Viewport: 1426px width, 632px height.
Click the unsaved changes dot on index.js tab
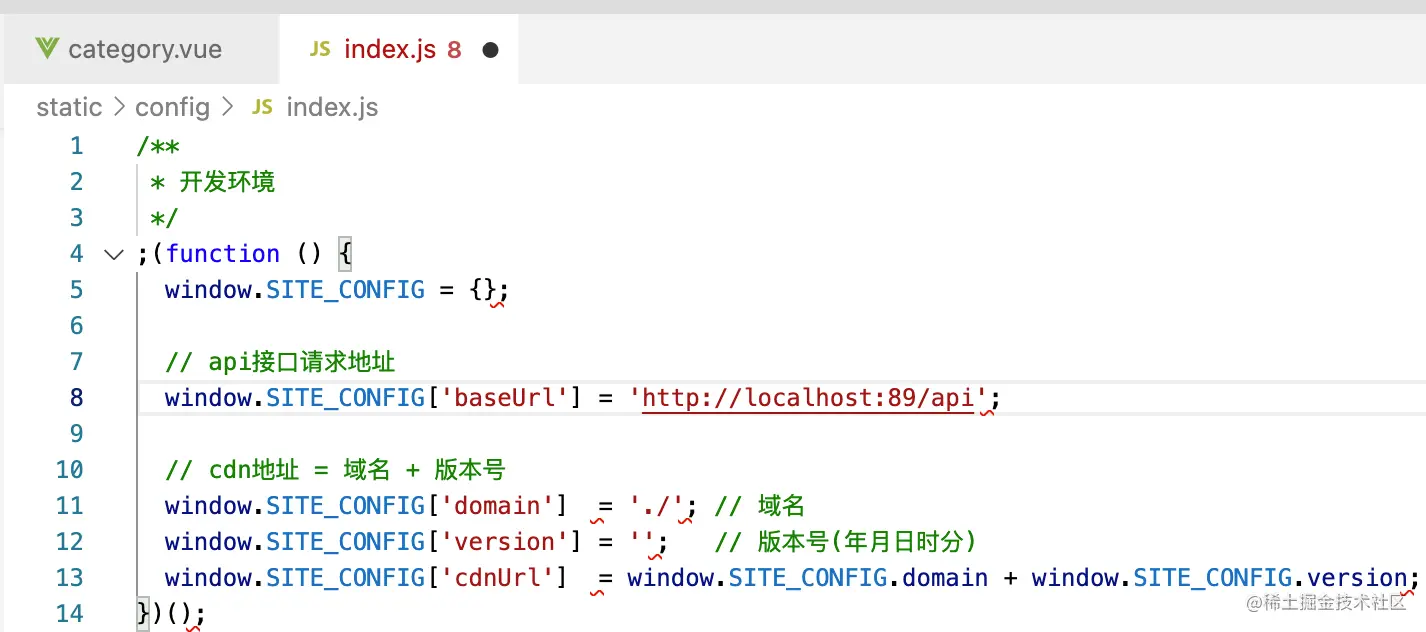pos(490,48)
